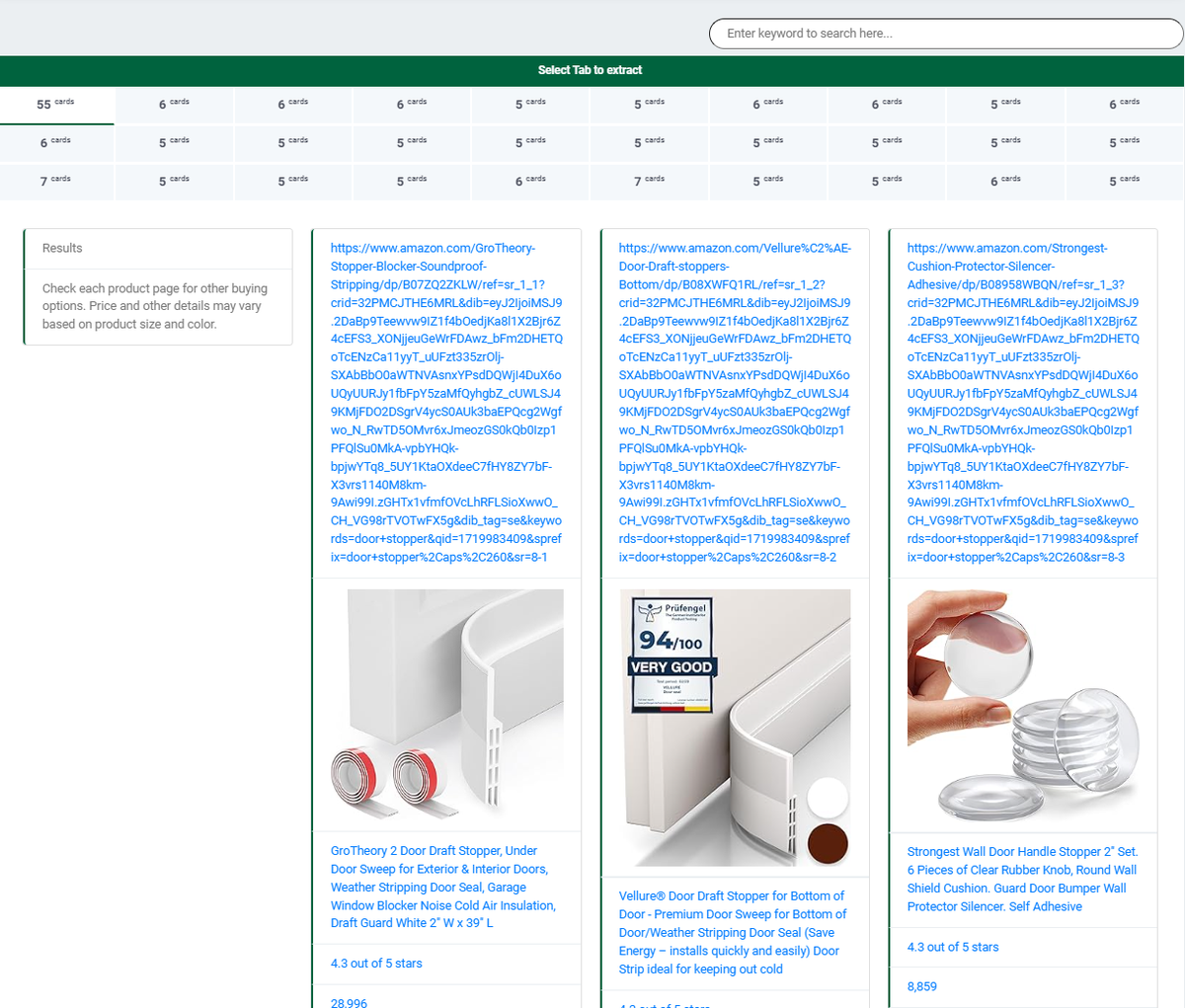The image size is (1185, 1008).
Task: Open the Vellure® Door Draft Stopper title link
Action: coord(733,932)
